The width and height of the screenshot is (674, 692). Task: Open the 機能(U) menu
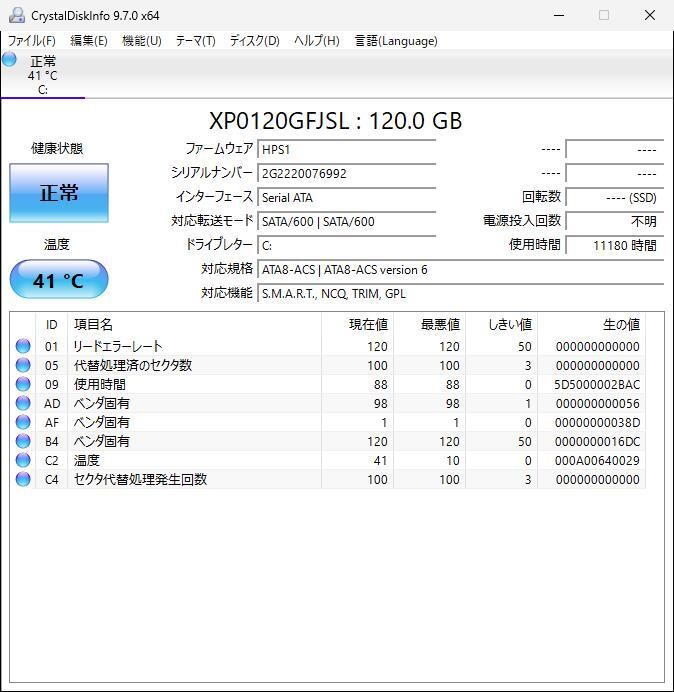142,41
